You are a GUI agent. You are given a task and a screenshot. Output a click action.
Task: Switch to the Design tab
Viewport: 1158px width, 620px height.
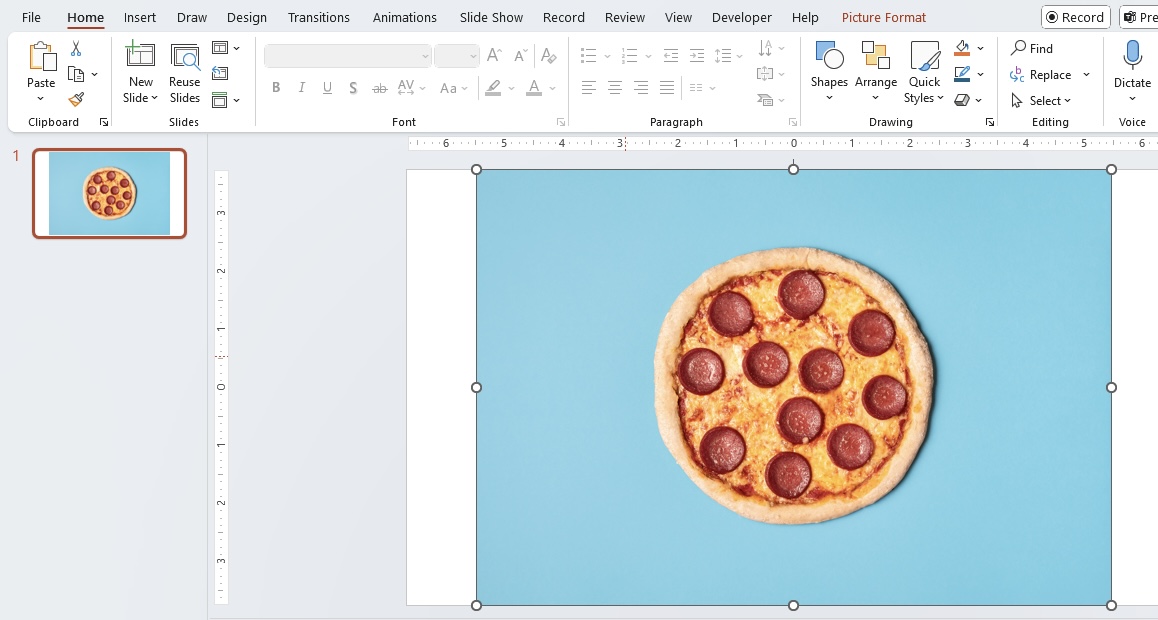pyautogui.click(x=247, y=17)
